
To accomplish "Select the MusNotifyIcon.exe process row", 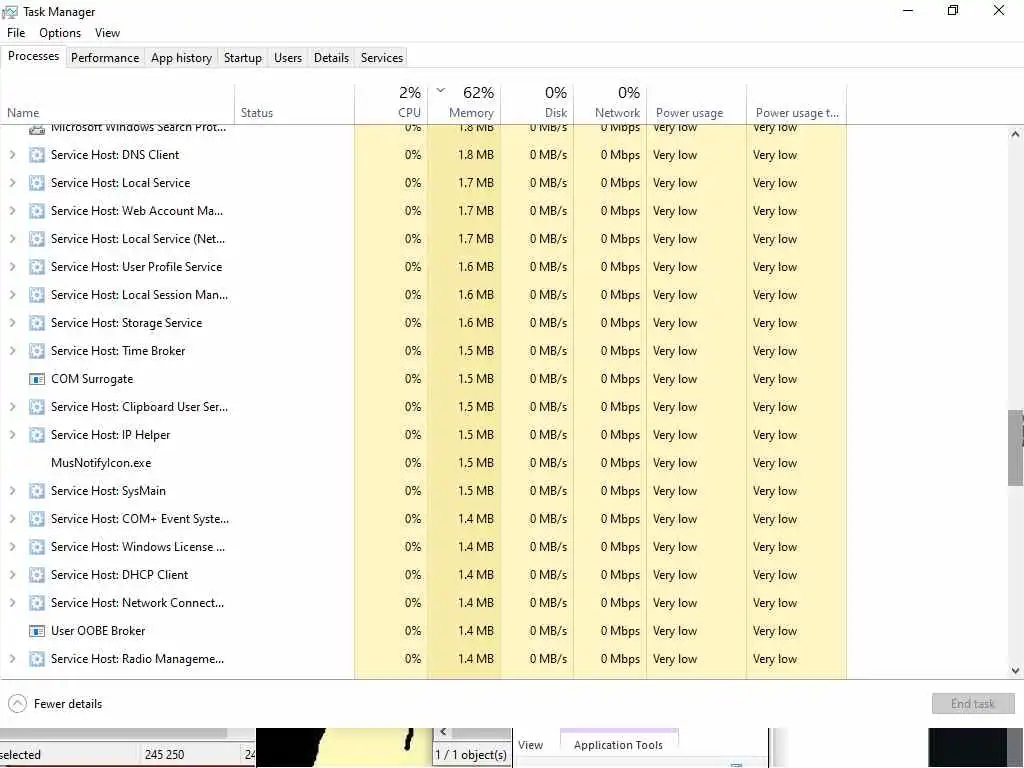I will click(423, 463).
